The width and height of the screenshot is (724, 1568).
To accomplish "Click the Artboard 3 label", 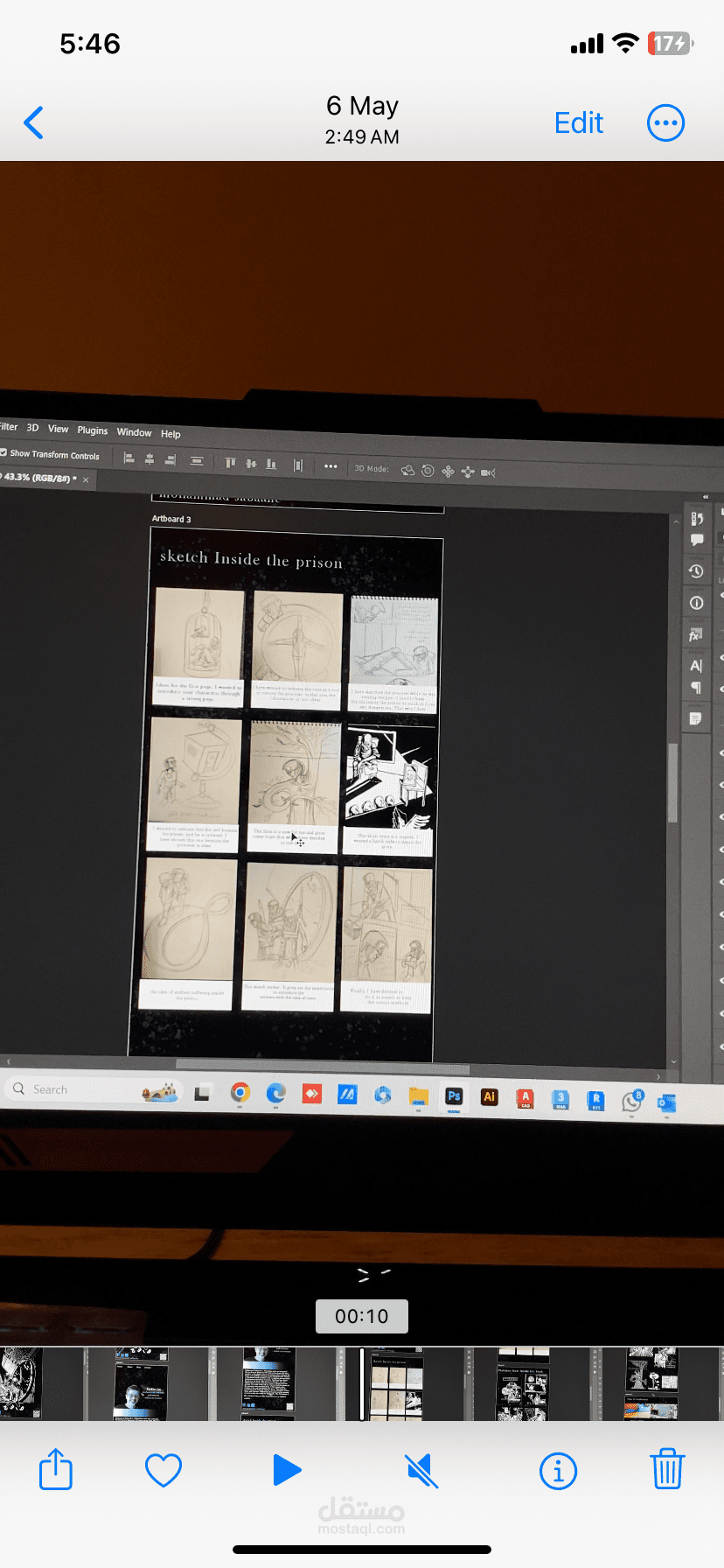I will (x=171, y=519).
